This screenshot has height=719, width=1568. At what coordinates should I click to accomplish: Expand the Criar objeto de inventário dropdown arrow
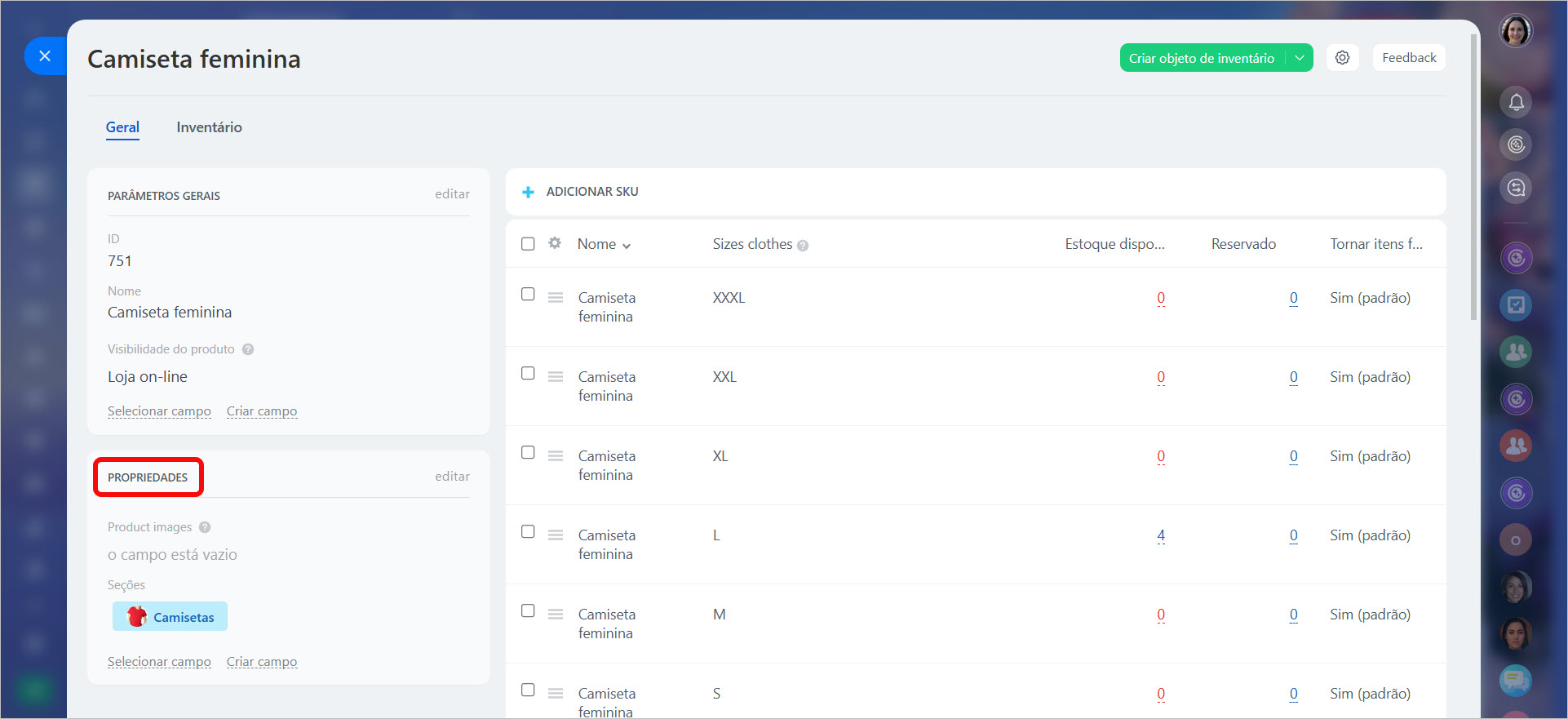tap(1300, 58)
